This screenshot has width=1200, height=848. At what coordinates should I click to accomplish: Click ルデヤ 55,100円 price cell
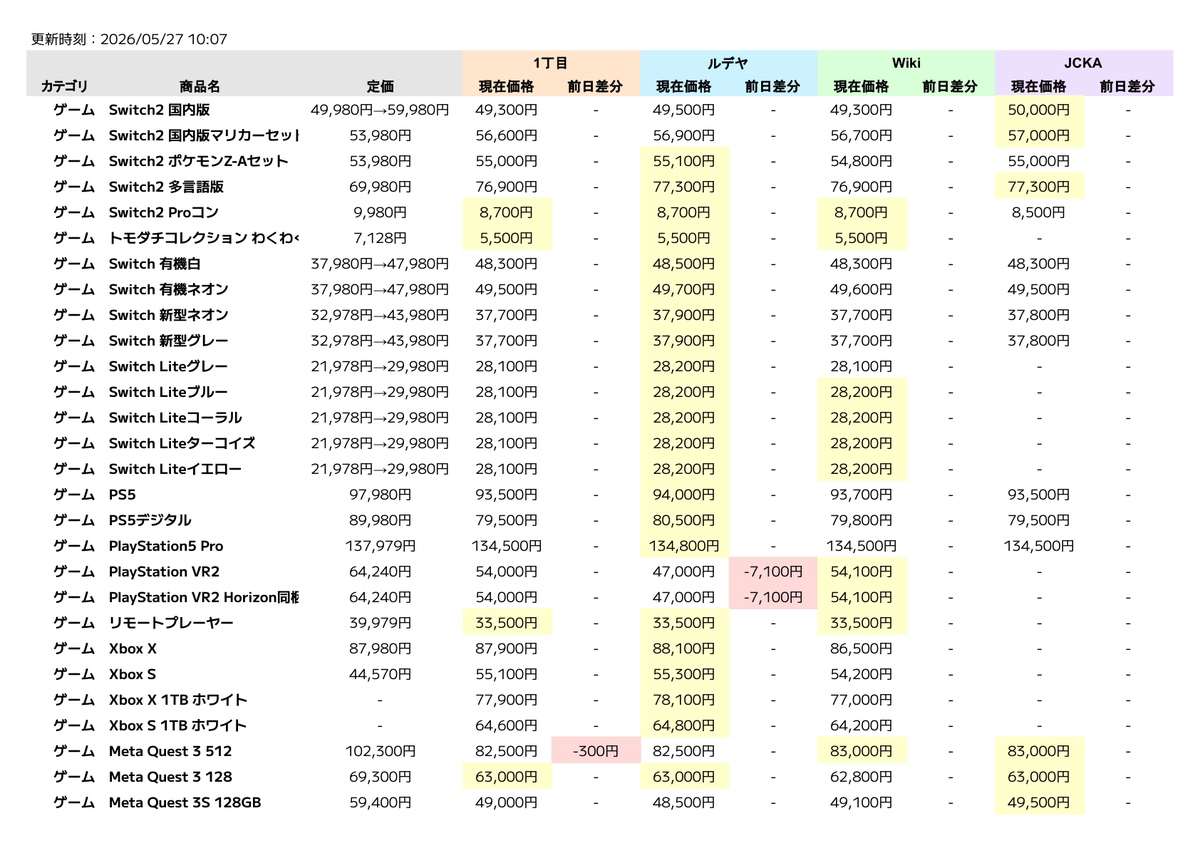pyautogui.click(x=684, y=161)
